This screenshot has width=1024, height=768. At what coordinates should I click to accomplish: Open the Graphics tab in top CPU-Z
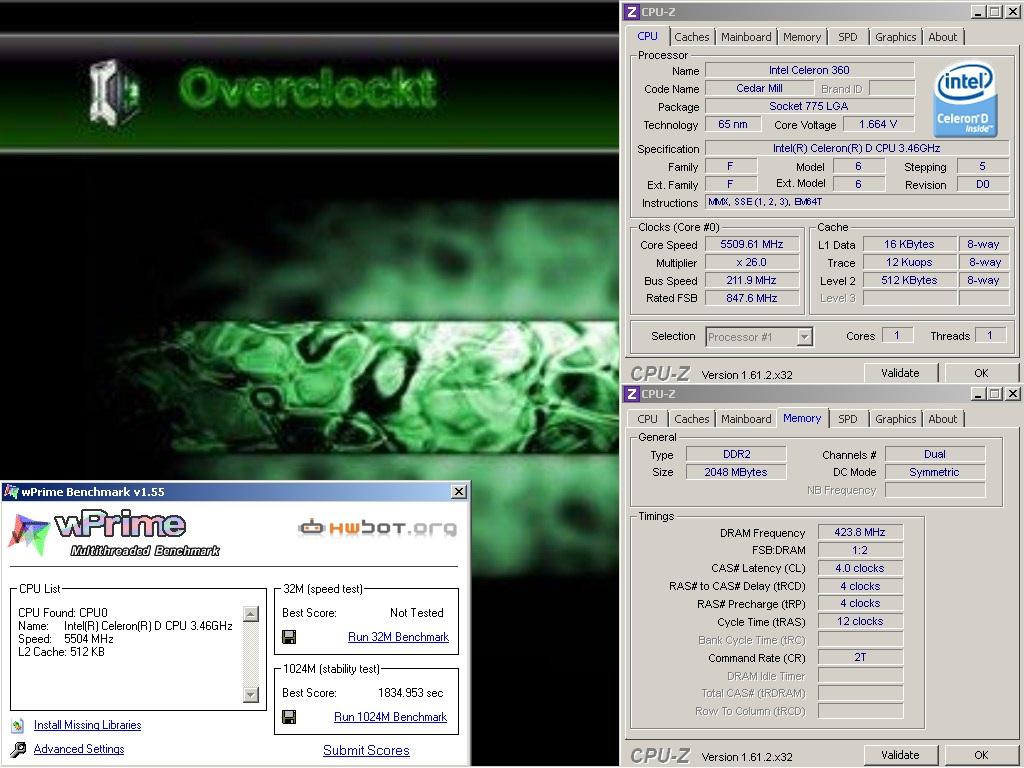tap(895, 37)
